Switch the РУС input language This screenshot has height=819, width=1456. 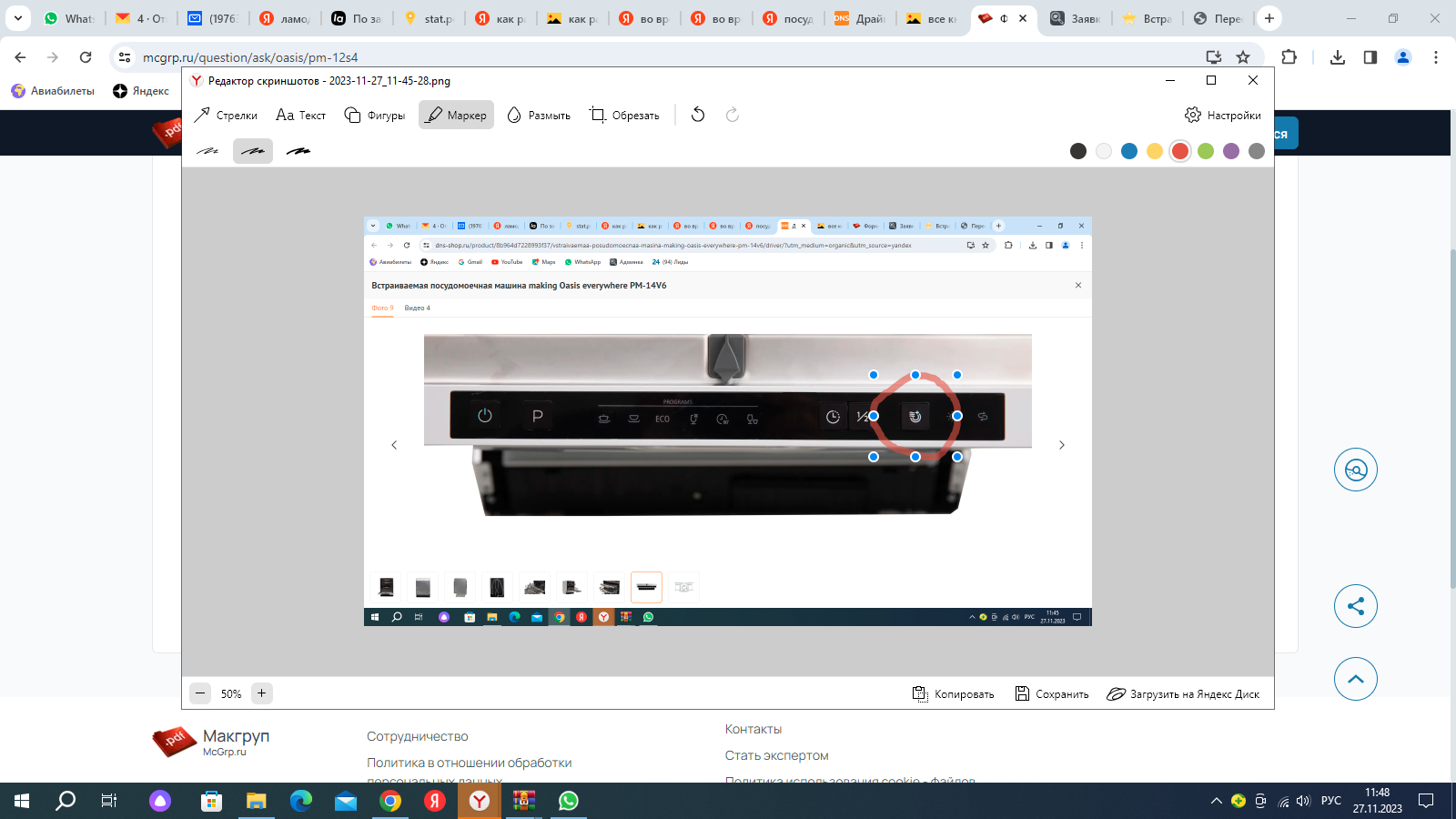click(x=1331, y=801)
